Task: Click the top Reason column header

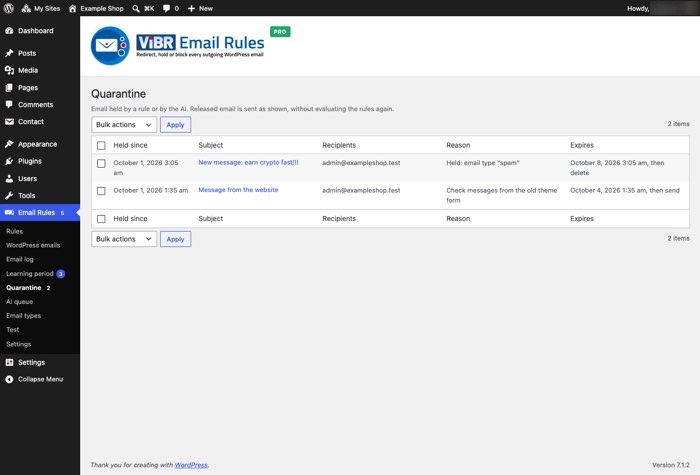Action: 458,145
